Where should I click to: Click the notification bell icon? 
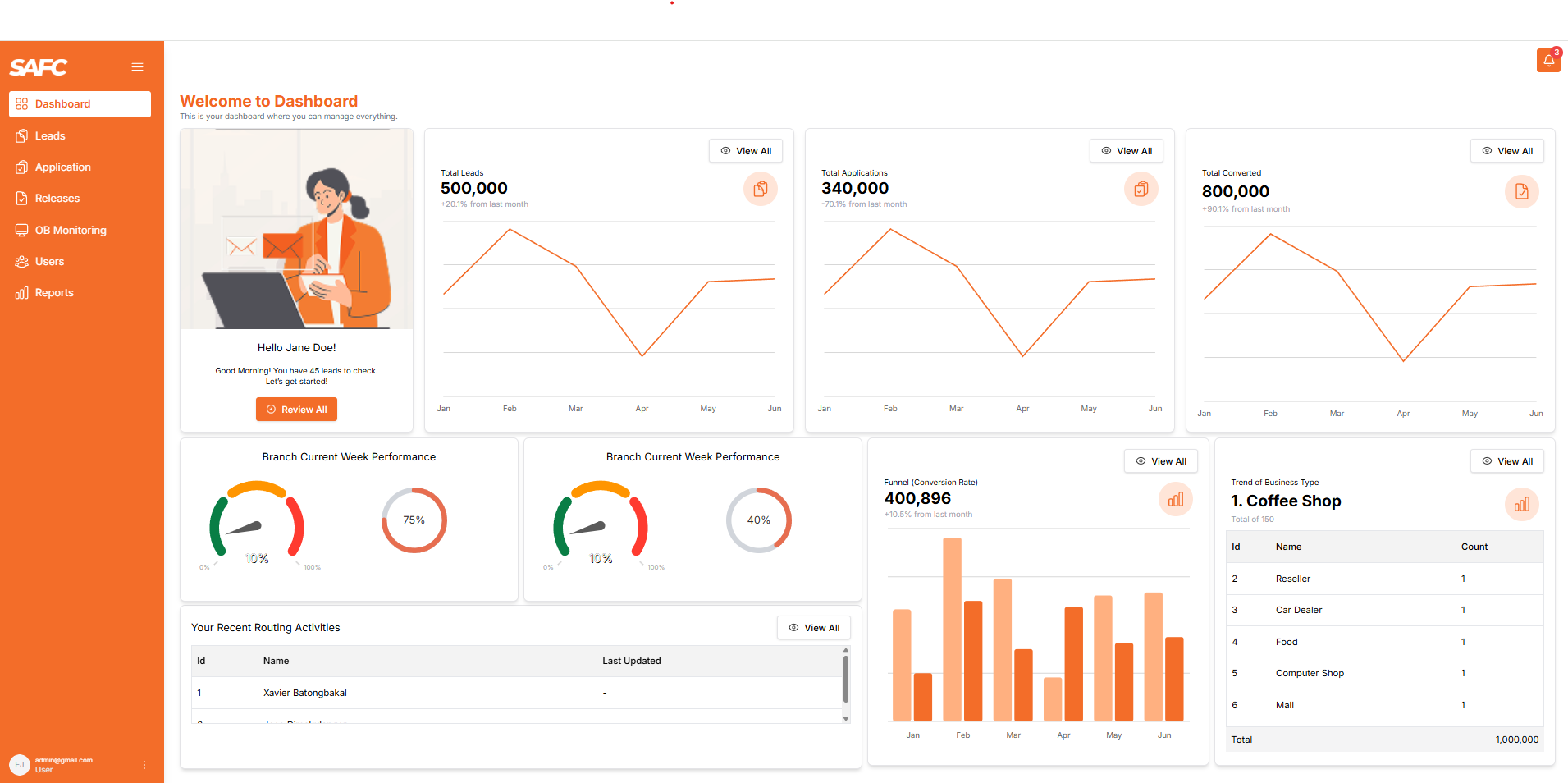point(1547,61)
